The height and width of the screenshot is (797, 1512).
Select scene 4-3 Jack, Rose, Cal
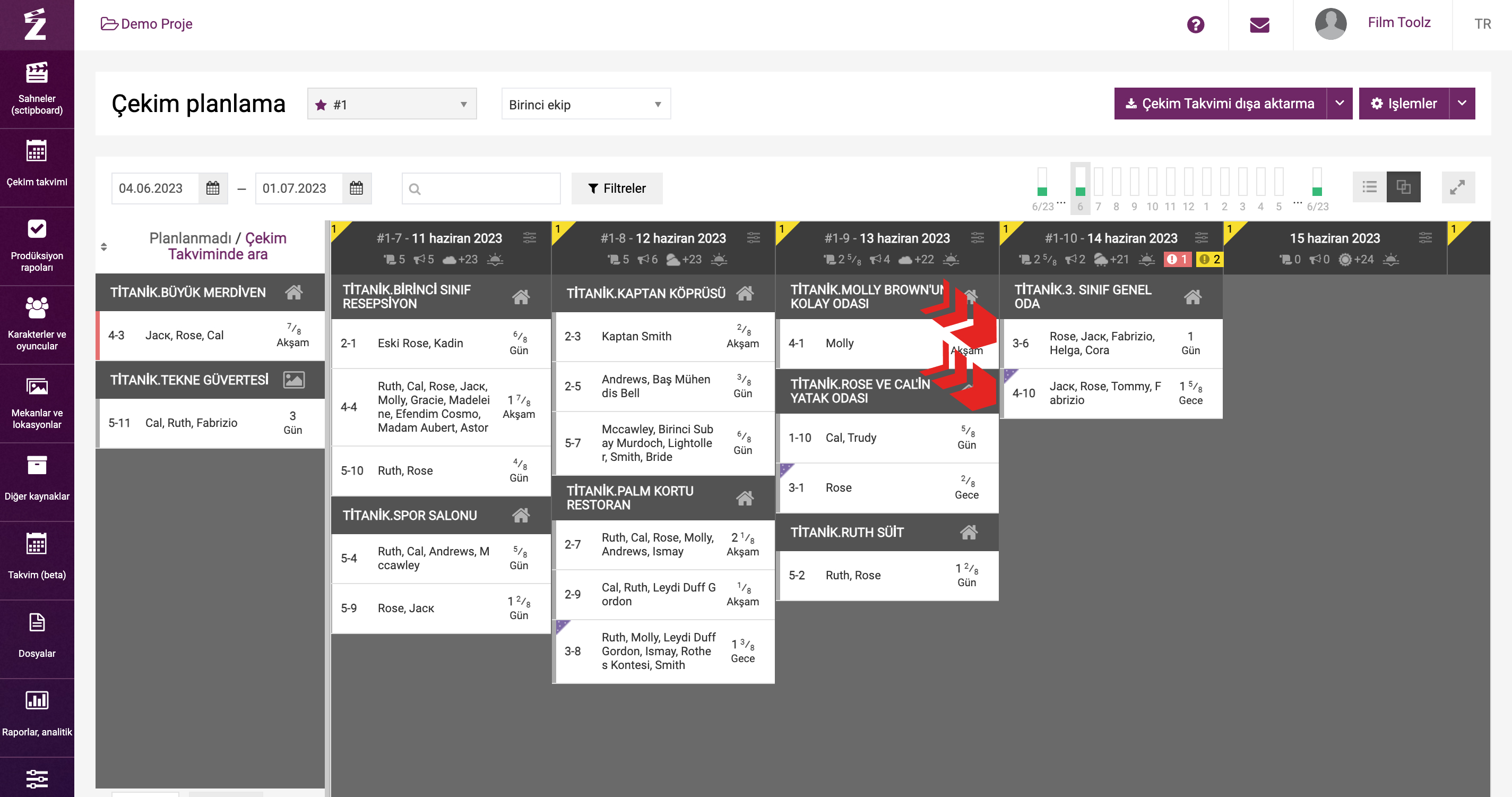click(x=211, y=336)
